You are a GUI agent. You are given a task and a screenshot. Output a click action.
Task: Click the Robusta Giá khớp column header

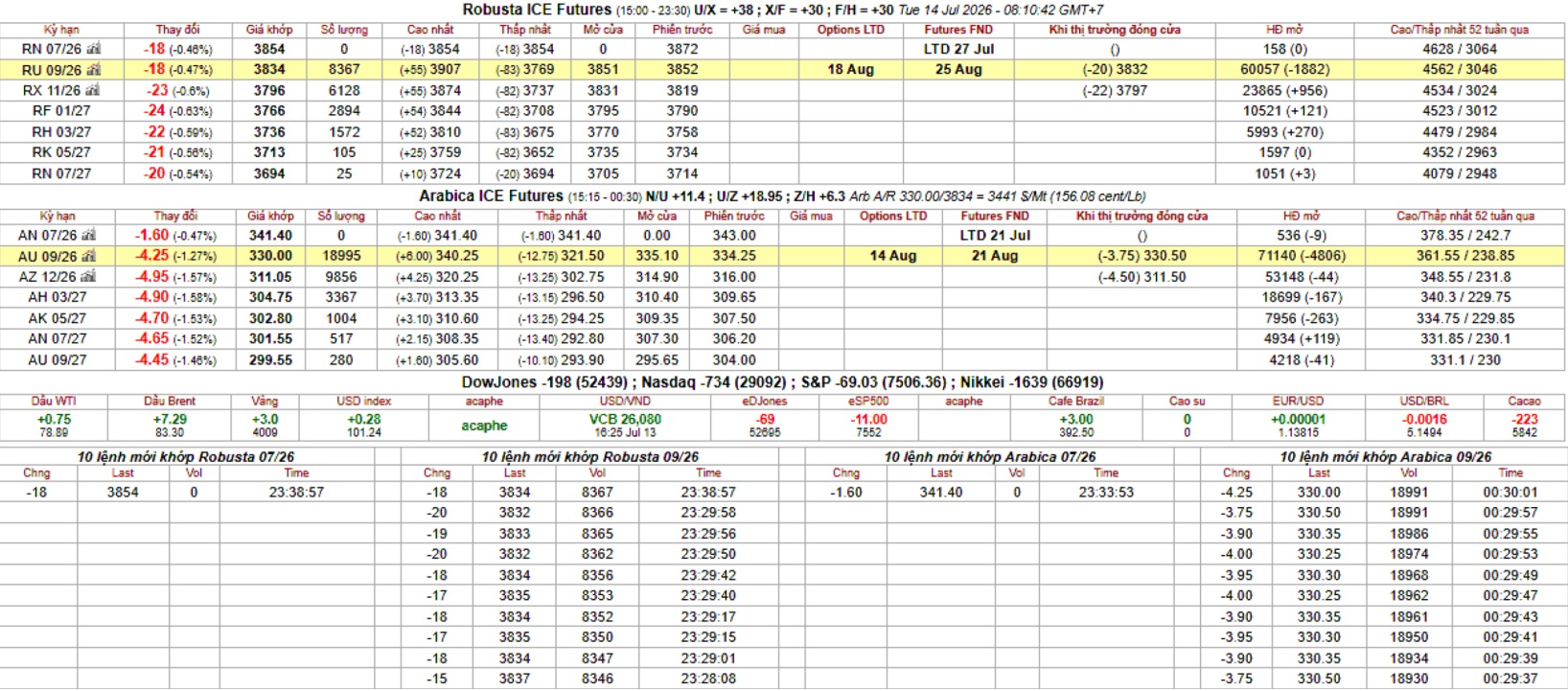point(269,30)
